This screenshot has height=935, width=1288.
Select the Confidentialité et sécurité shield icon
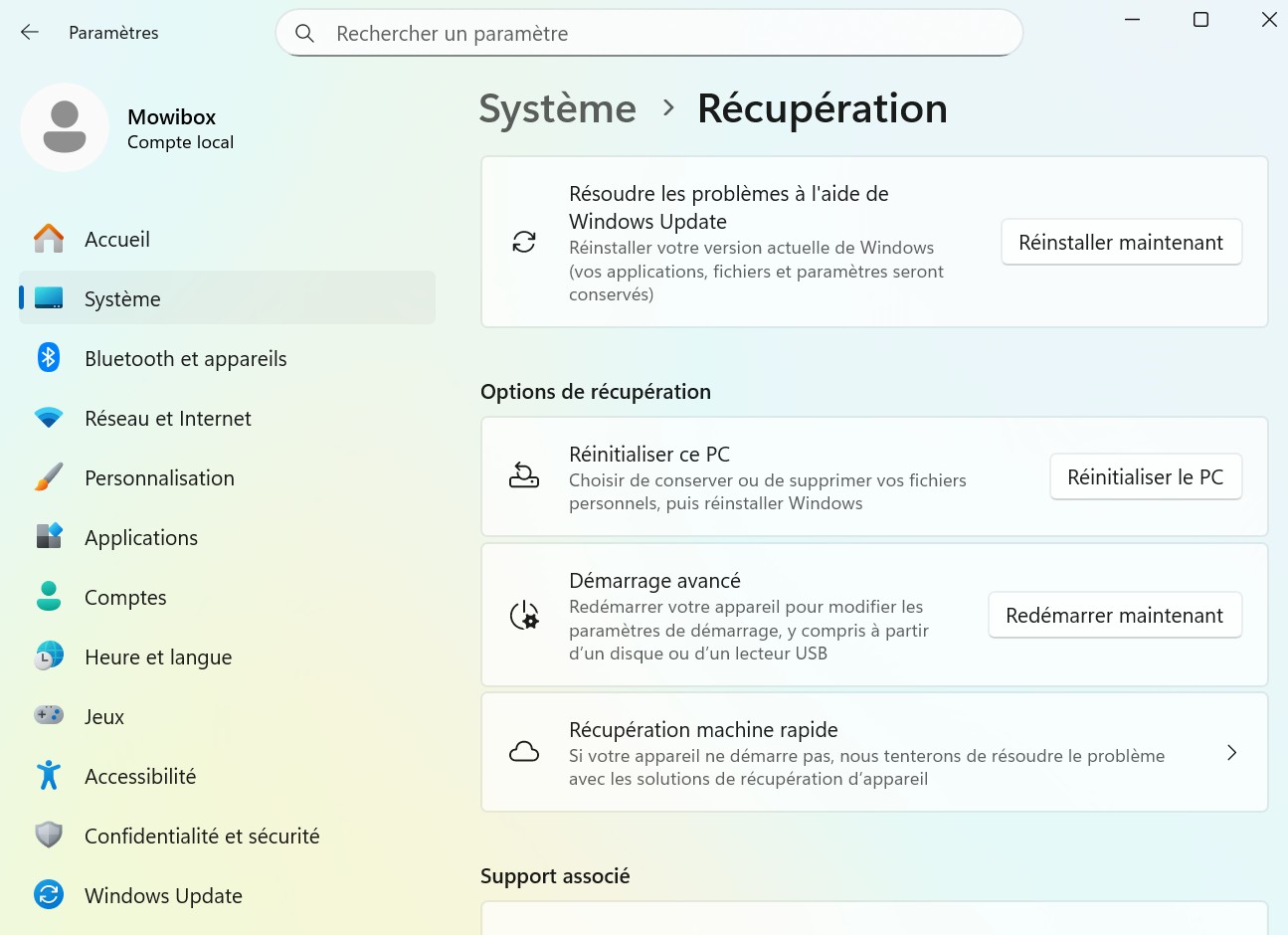coord(48,836)
